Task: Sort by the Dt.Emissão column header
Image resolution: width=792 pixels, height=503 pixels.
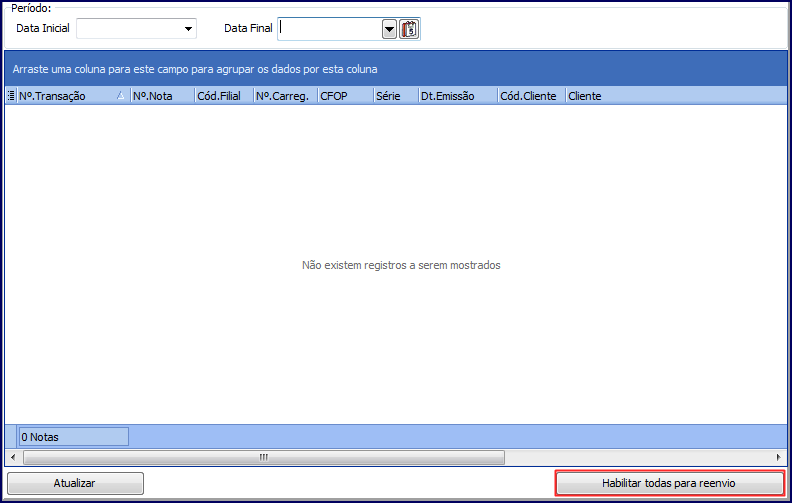Action: [x=459, y=95]
